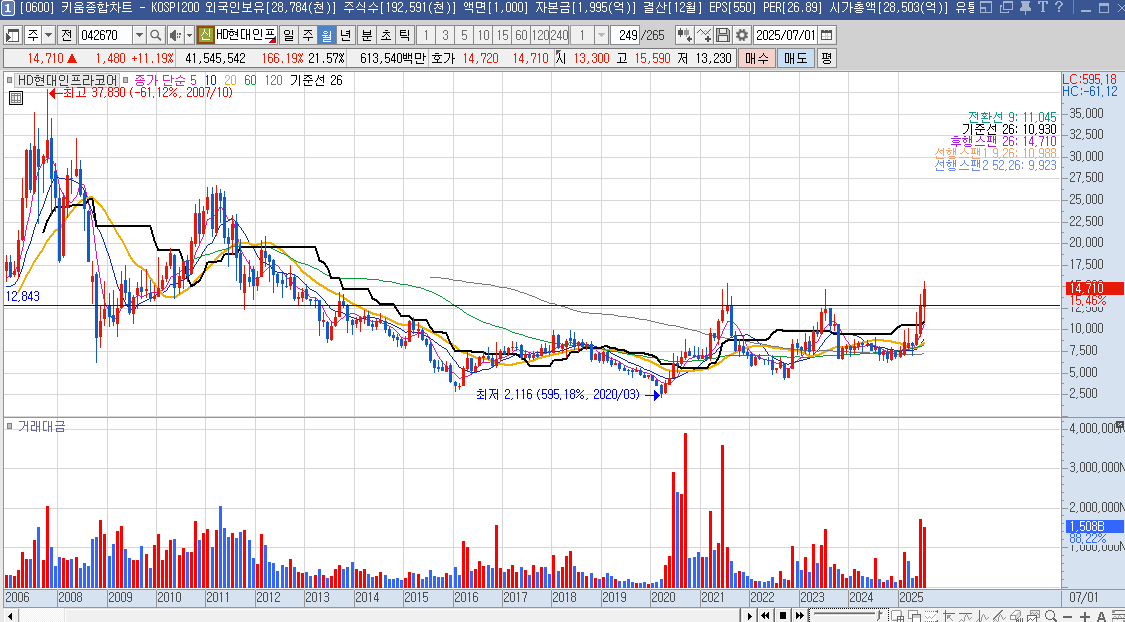This screenshot has width=1125, height=622.
Task: Click the stock code input field 042670
Action: (105, 35)
